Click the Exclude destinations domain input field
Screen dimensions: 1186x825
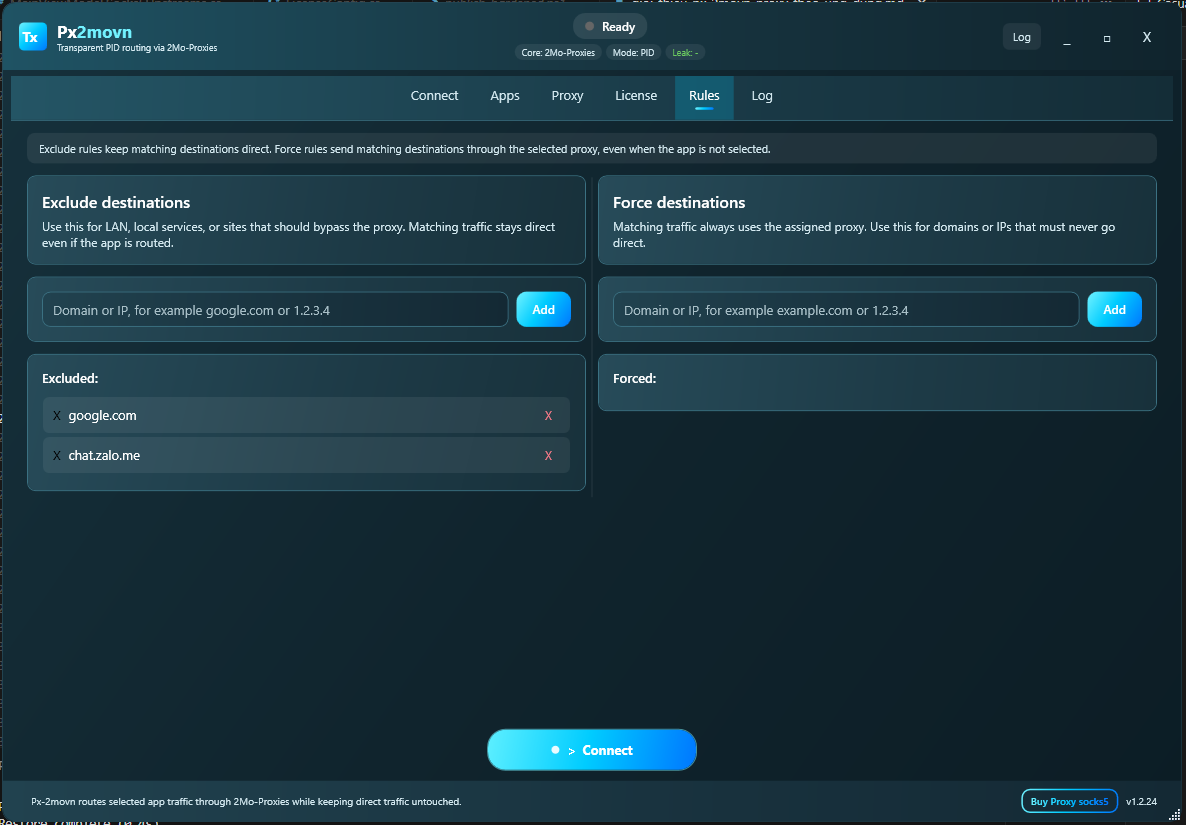275,309
